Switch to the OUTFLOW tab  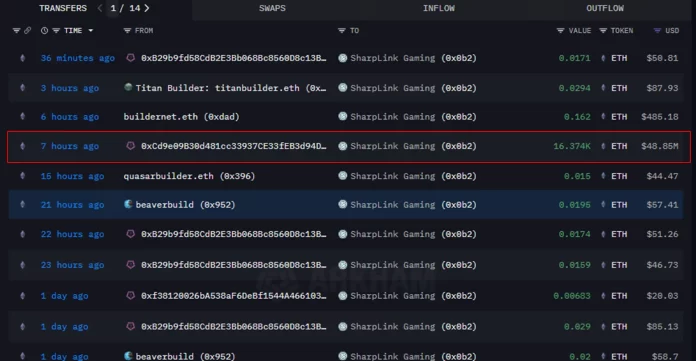605,8
